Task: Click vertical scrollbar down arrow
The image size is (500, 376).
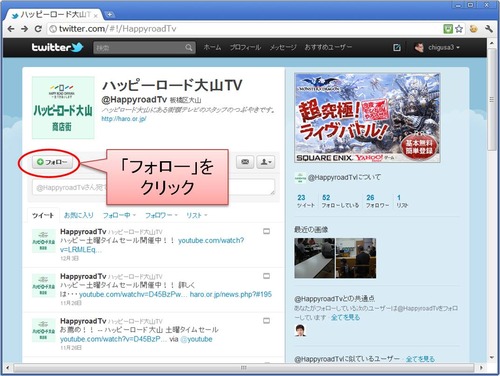Action: pos(492,358)
